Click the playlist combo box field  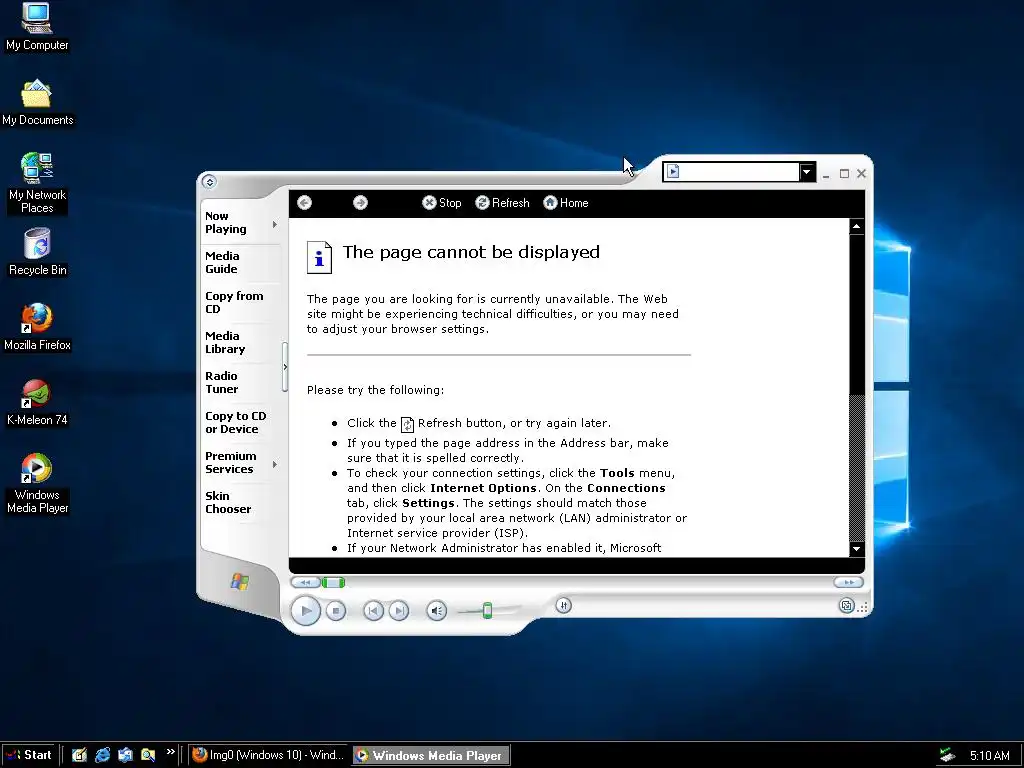[732, 172]
